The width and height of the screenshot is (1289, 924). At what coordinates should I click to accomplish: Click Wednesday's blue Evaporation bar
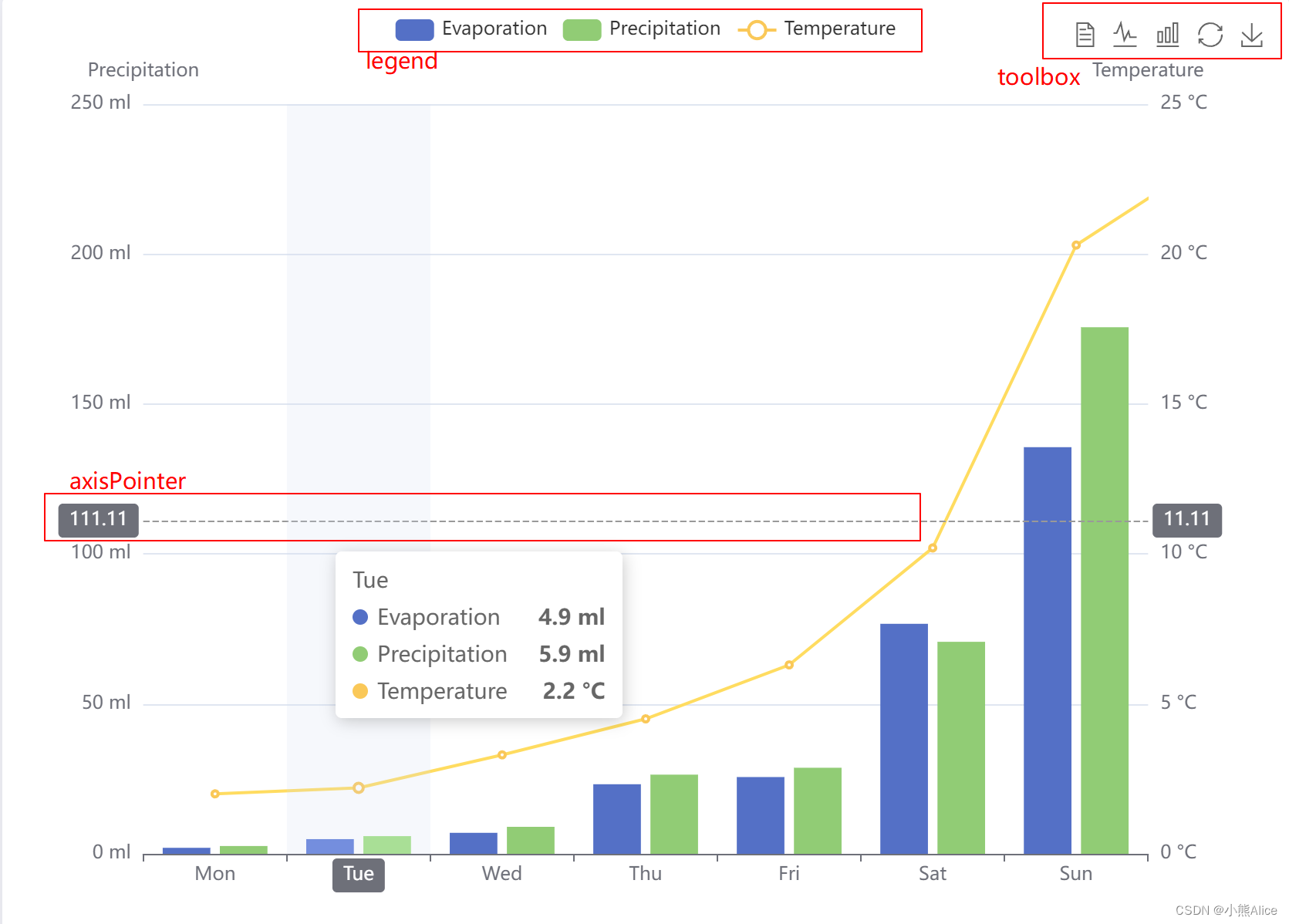coord(474,844)
